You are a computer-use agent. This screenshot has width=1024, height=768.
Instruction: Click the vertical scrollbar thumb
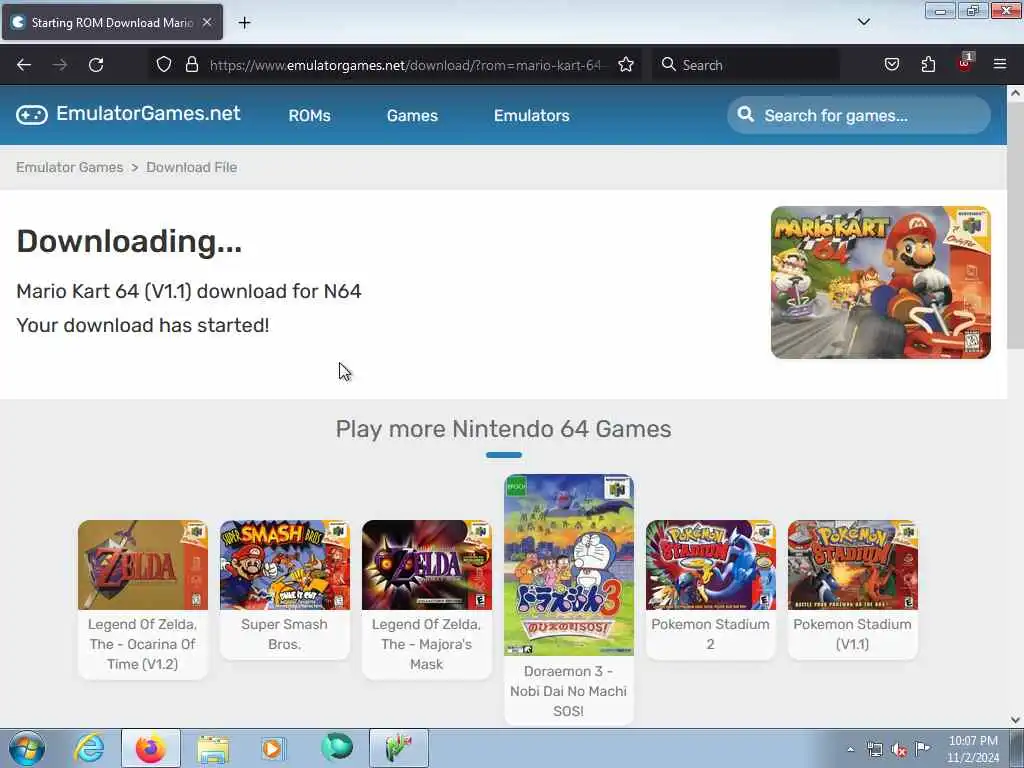[x=1015, y=226]
